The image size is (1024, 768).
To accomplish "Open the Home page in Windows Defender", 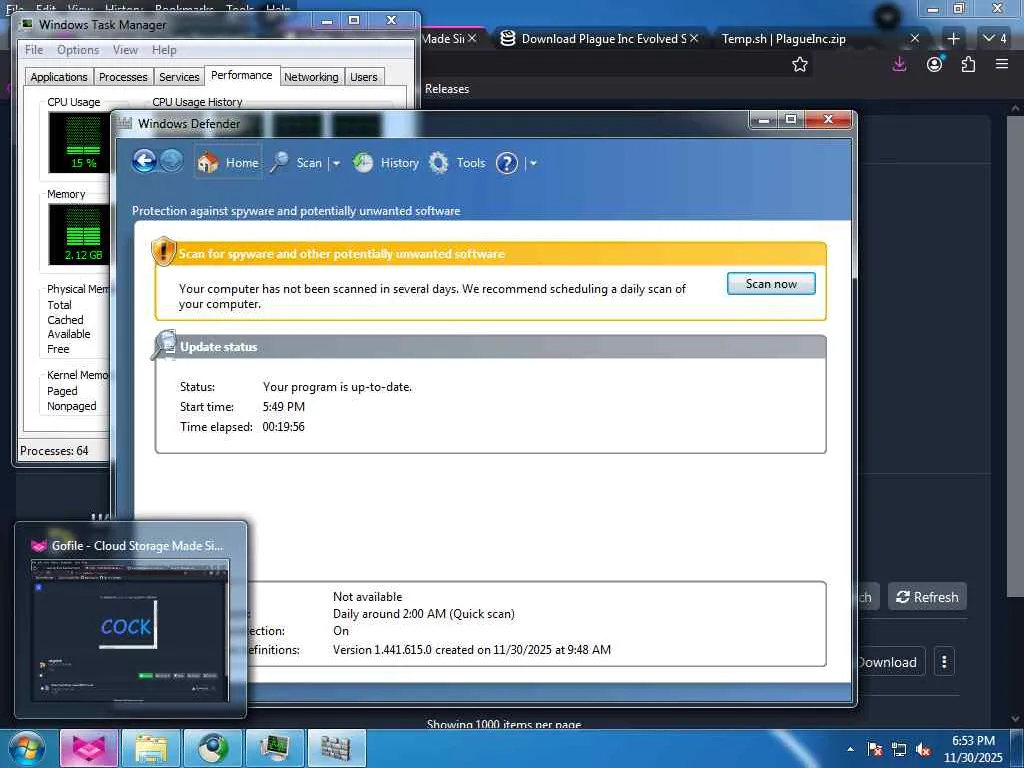I will tap(228, 163).
